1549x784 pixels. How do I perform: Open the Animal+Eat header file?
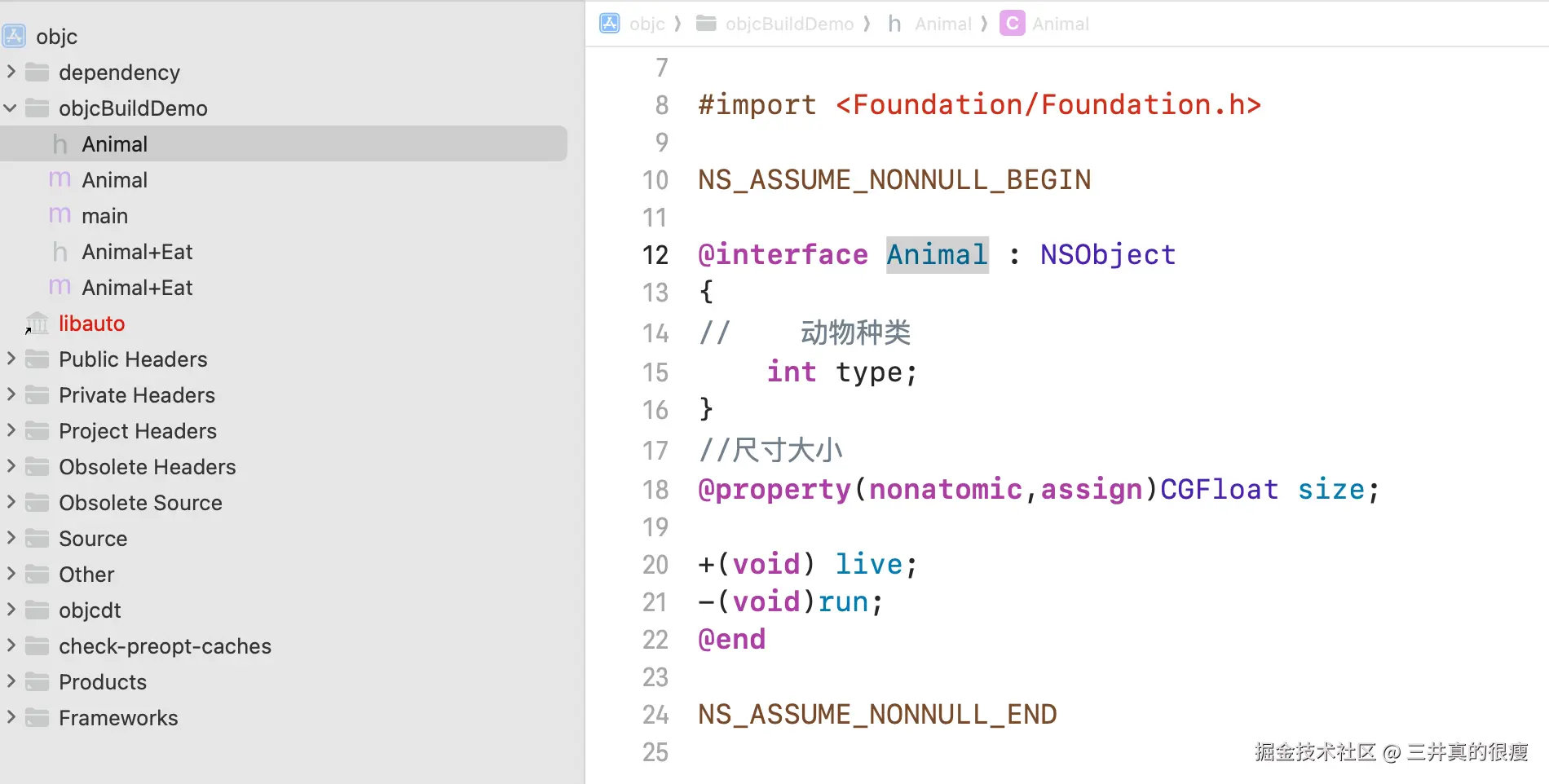(137, 252)
